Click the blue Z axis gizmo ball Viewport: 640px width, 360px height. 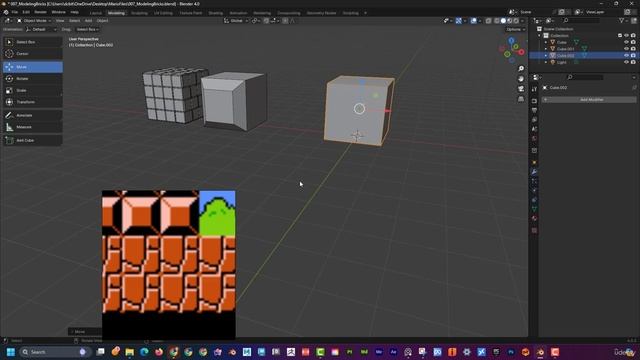click(511, 41)
